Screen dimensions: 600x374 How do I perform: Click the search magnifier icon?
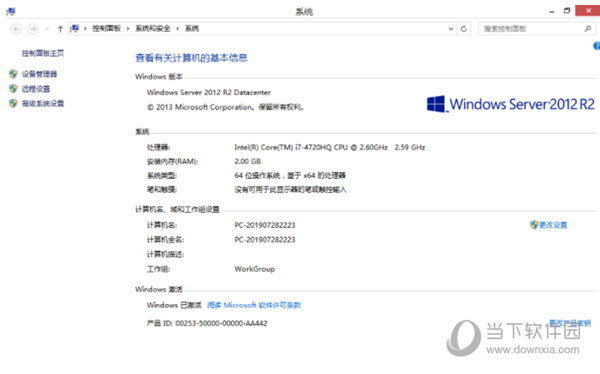pyautogui.click(x=588, y=29)
